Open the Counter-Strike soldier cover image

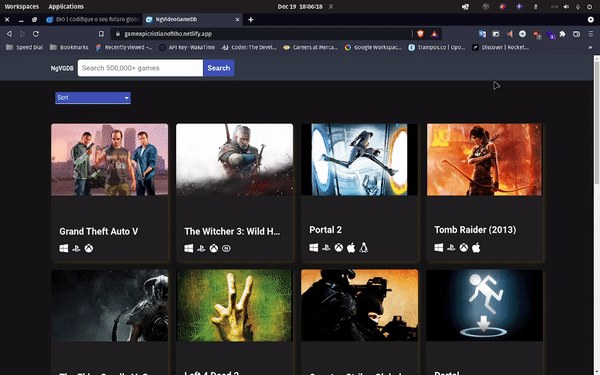coord(360,305)
